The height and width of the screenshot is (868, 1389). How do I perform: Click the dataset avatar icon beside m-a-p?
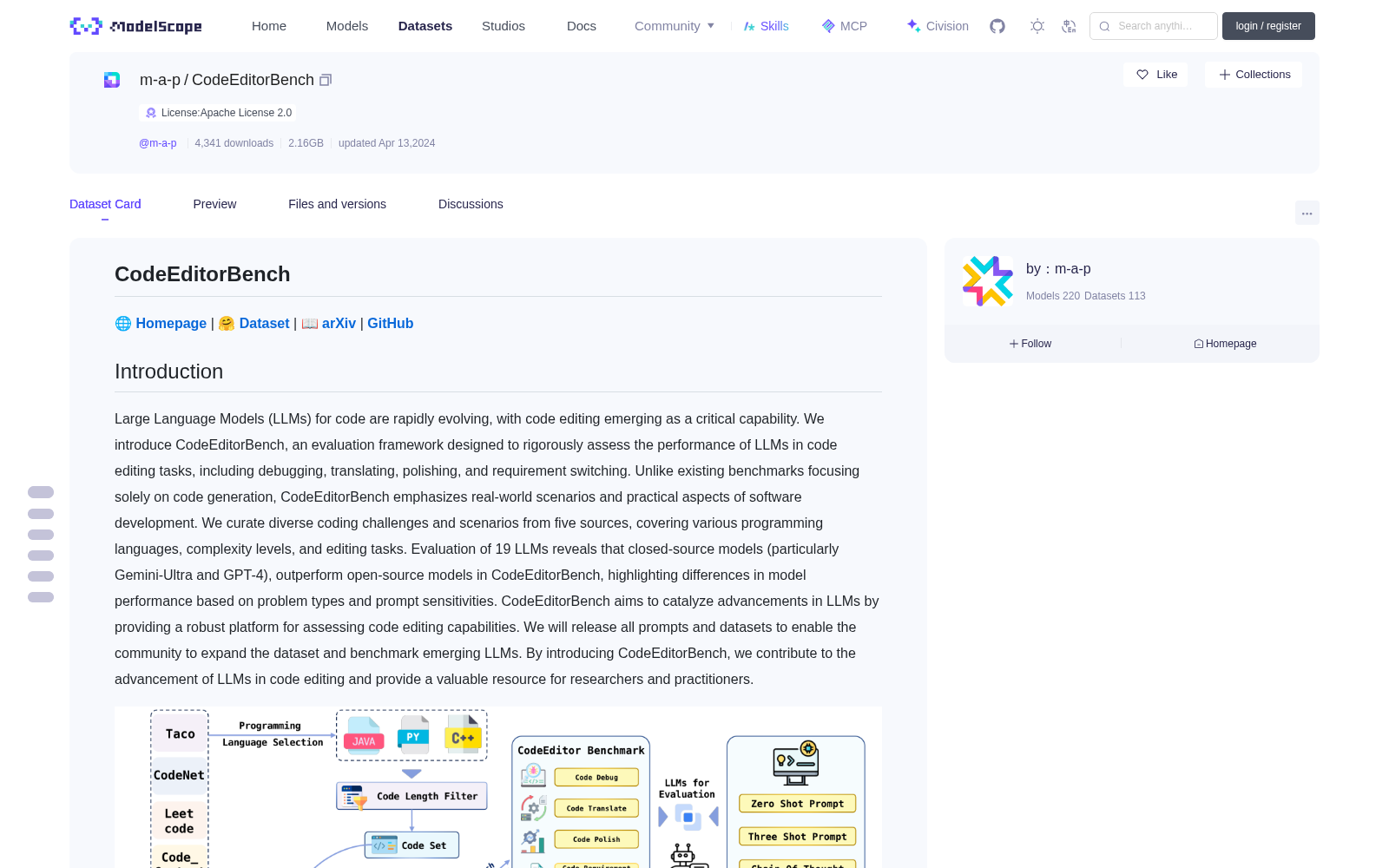tap(112, 80)
